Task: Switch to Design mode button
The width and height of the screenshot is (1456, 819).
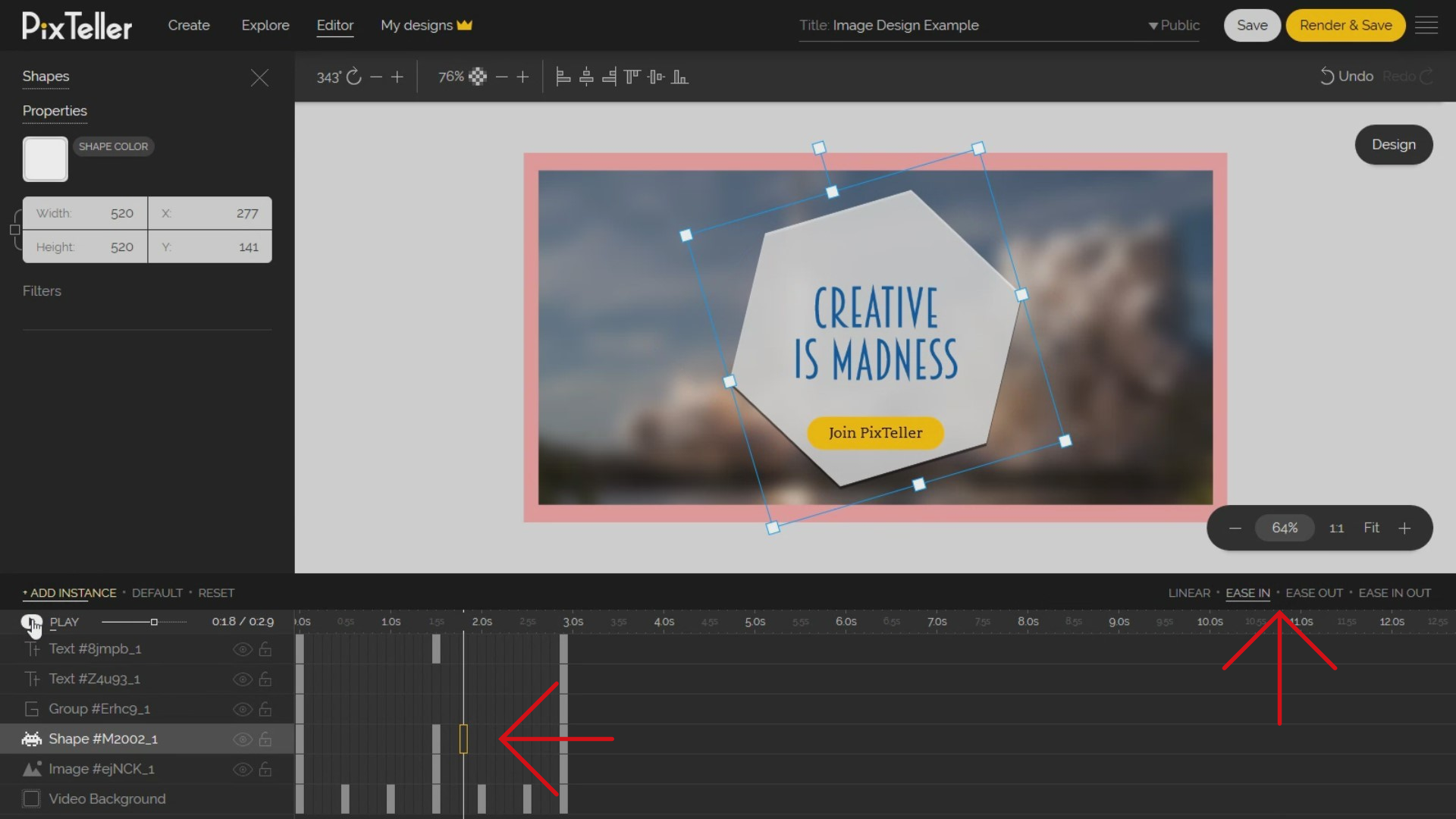Action: point(1394,145)
